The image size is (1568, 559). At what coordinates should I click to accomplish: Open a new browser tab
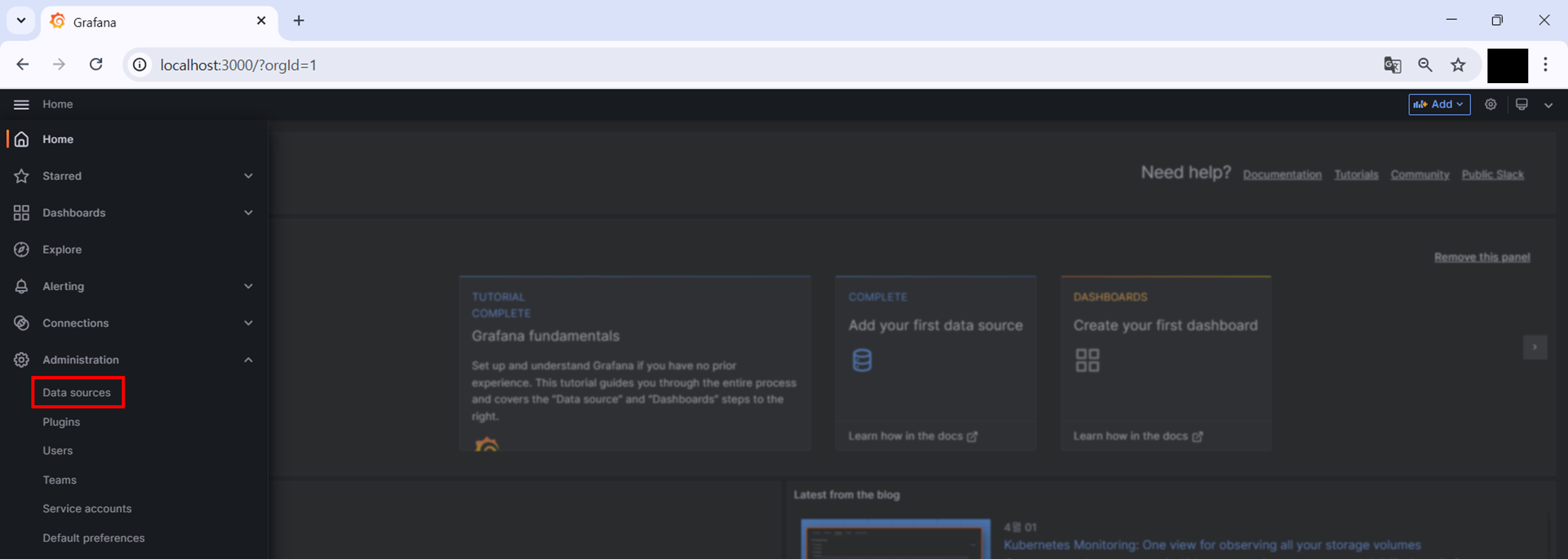tap(298, 21)
